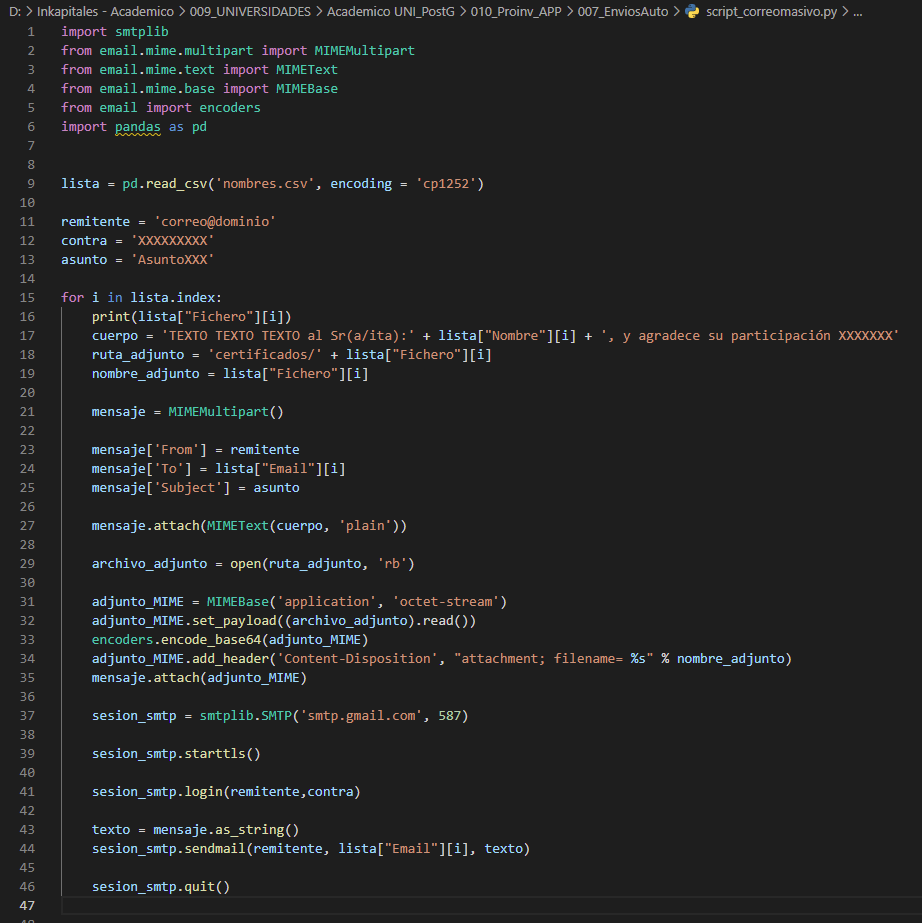
Task: Click the 'XXXXXXXXX' password string
Action: click(173, 241)
